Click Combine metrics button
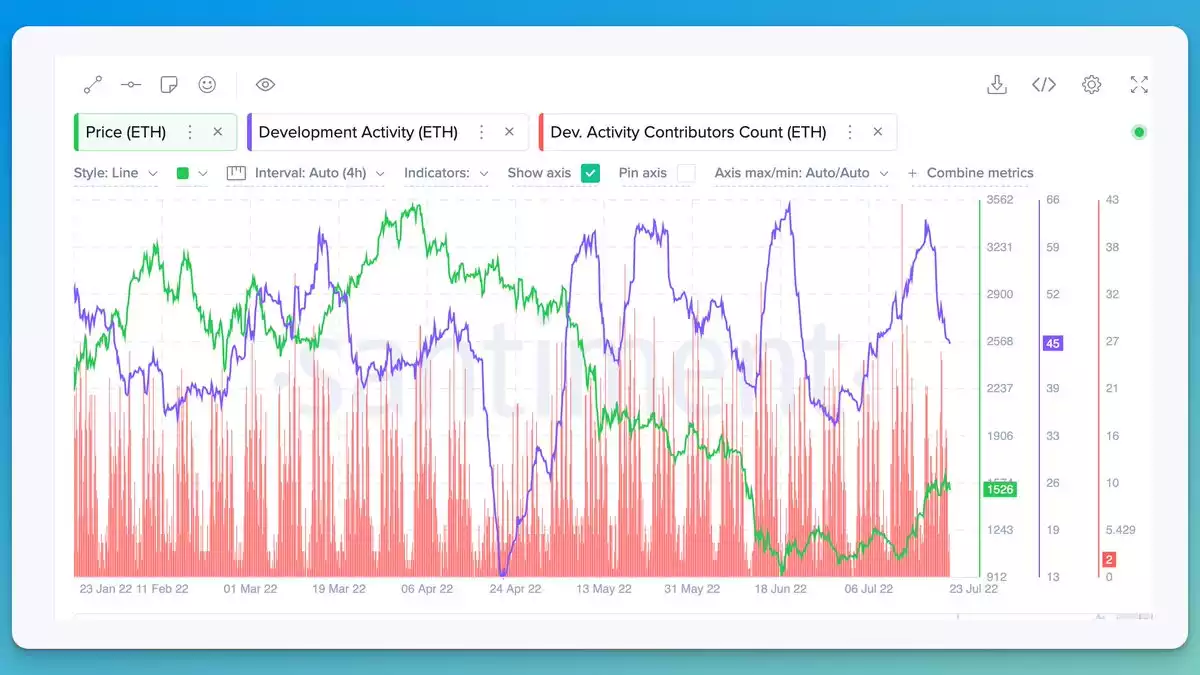The image size is (1200, 675). (x=970, y=173)
